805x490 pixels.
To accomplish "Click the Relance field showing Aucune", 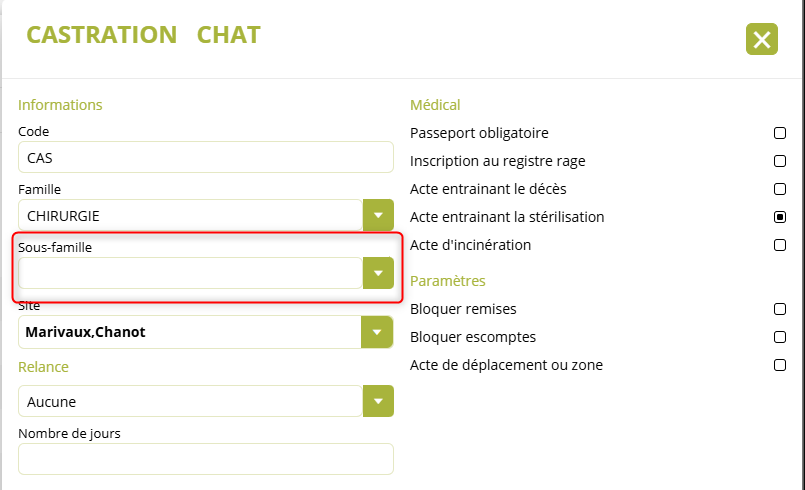I will click(190, 402).
